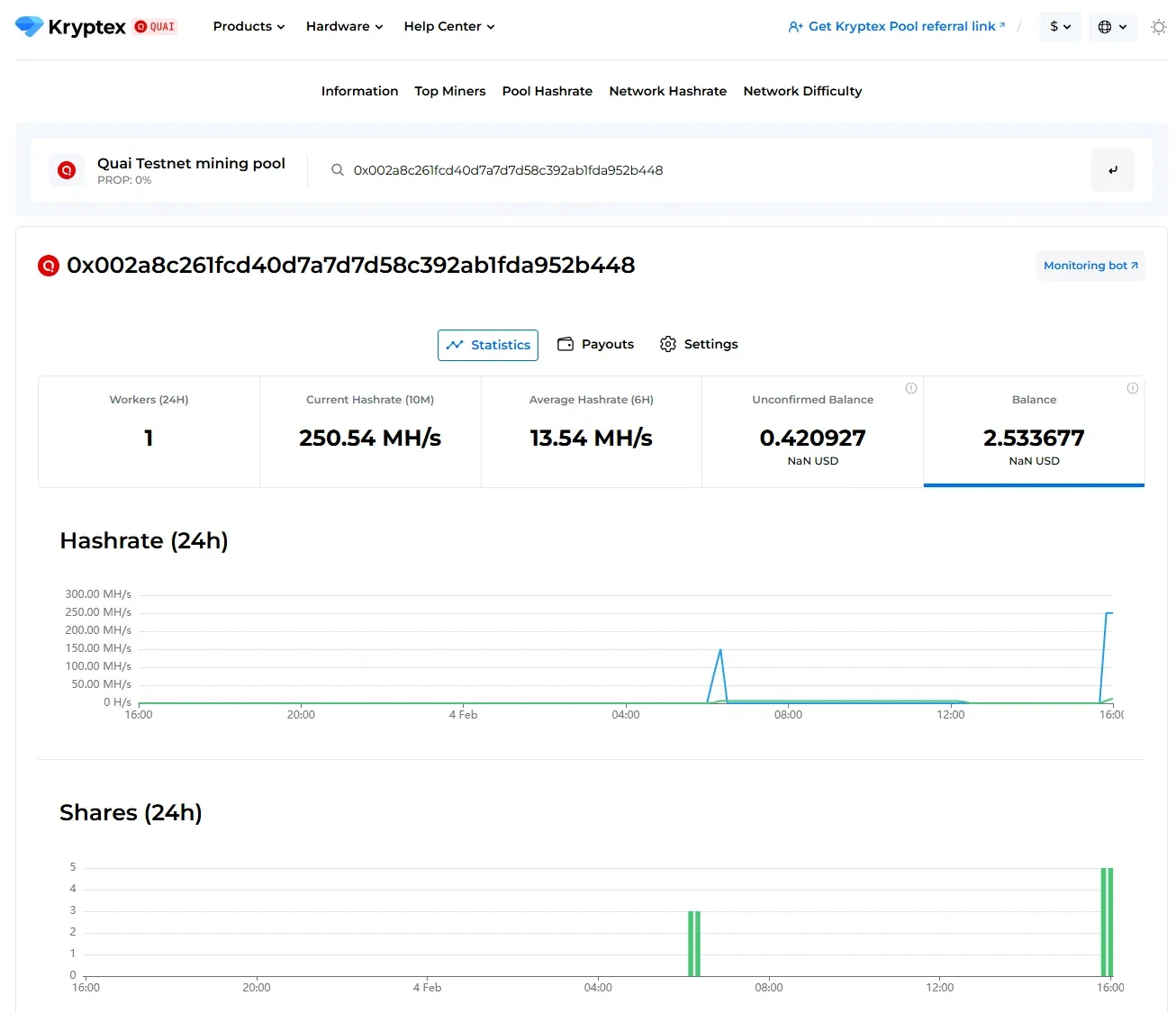Screen dimensions: 1176x1013
Task: Click Get Kryptex Pool referral link
Action: [x=896, y=26]
